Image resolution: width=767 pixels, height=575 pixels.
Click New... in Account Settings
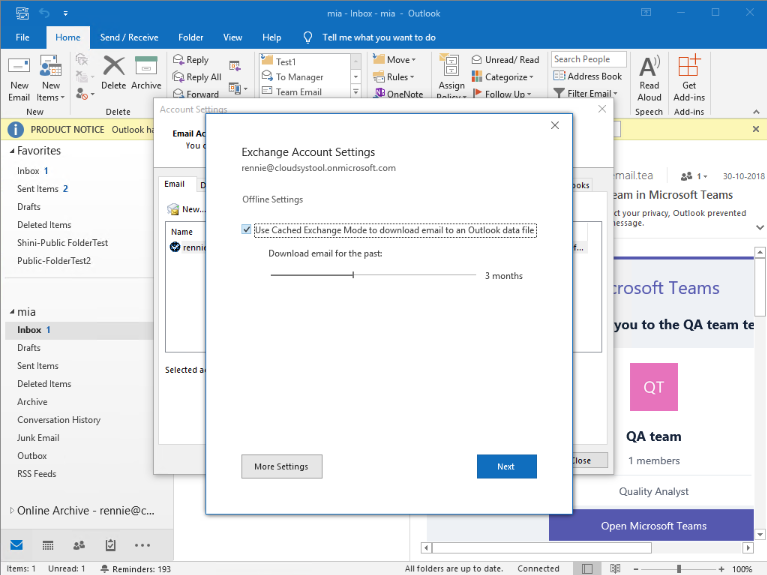tap(186, 209)
